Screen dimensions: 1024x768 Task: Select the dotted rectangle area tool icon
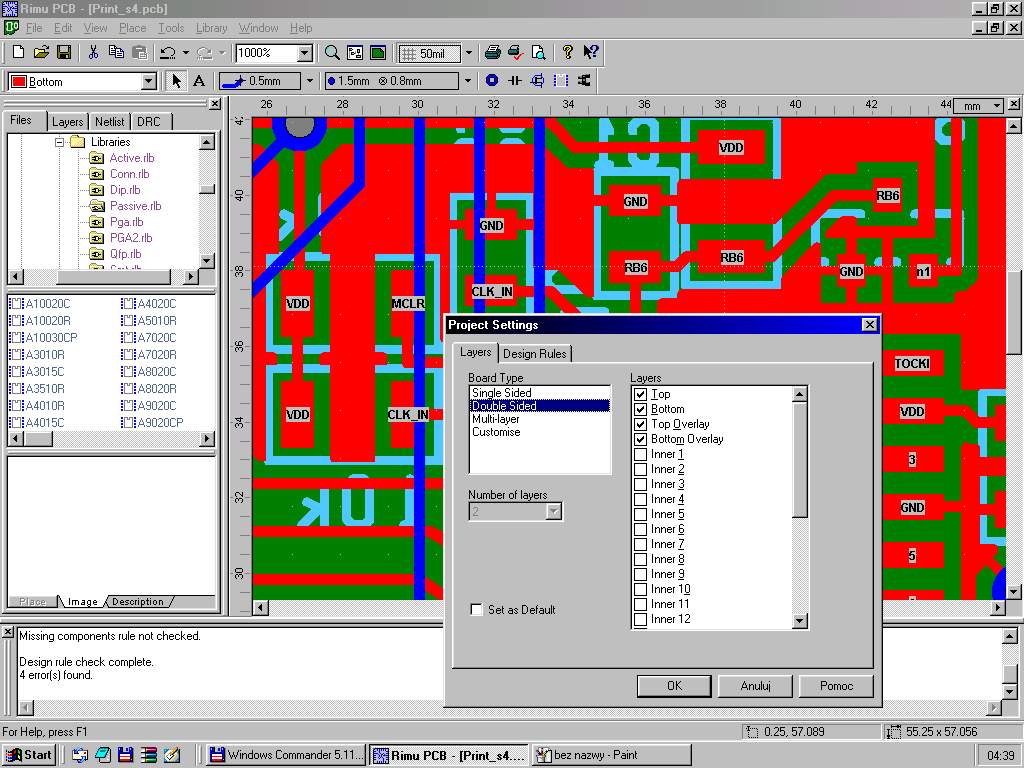click(x=560, y=81)
